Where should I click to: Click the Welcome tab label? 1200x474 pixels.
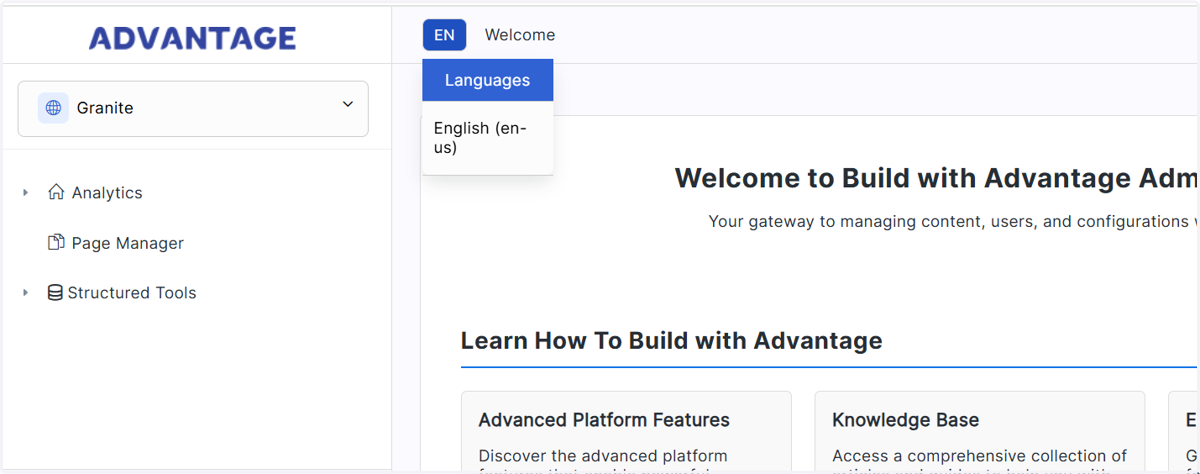click(520, 35)
